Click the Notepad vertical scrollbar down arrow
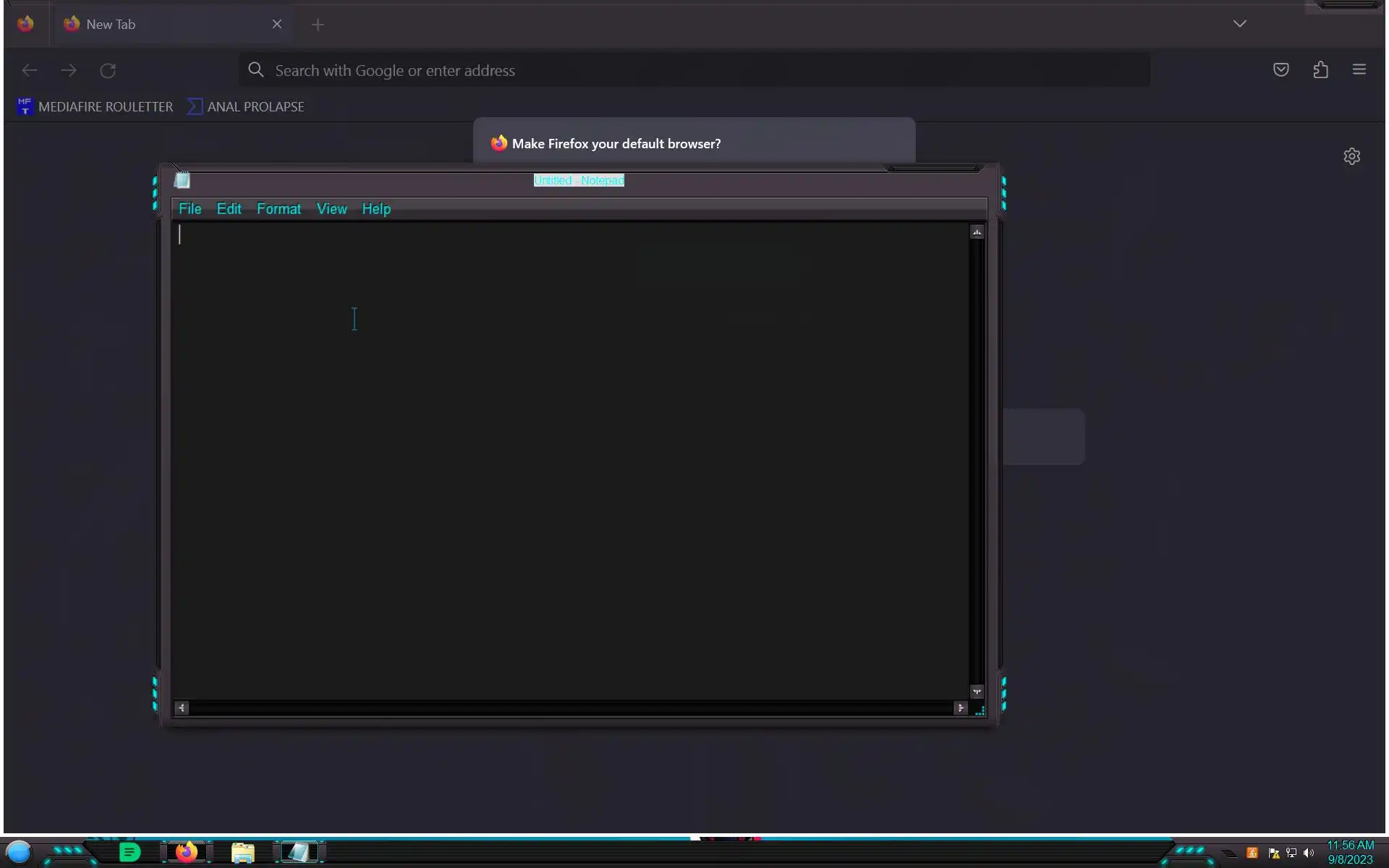This screenshot has width=1389, height=868. click(977, 692)
